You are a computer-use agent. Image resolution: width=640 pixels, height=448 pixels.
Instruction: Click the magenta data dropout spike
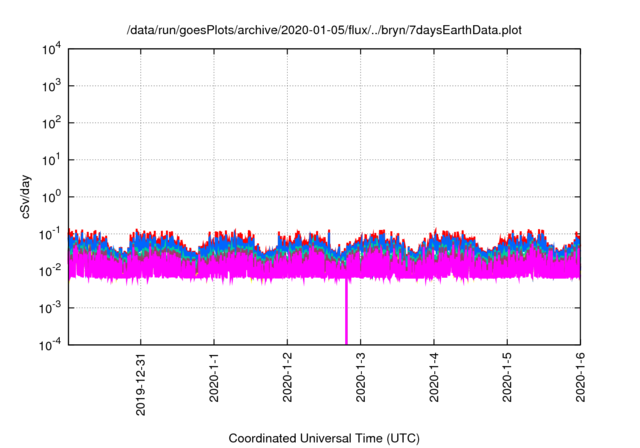347,312
